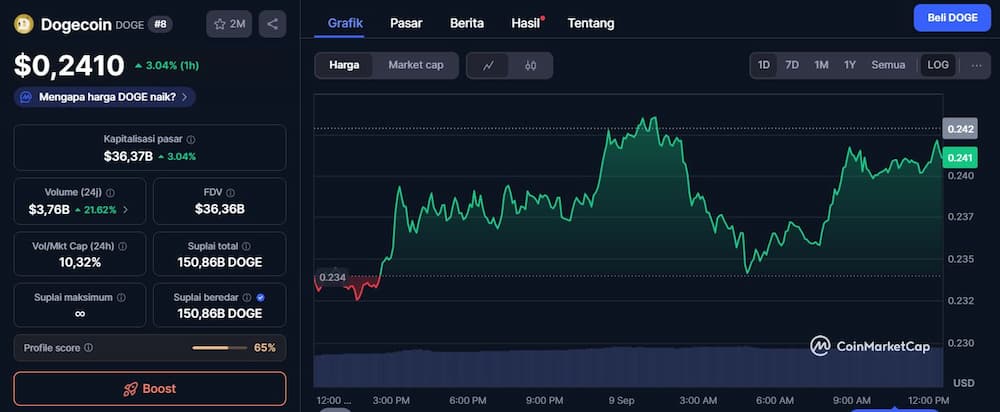Select Harga chart mode

click(344, 65)
